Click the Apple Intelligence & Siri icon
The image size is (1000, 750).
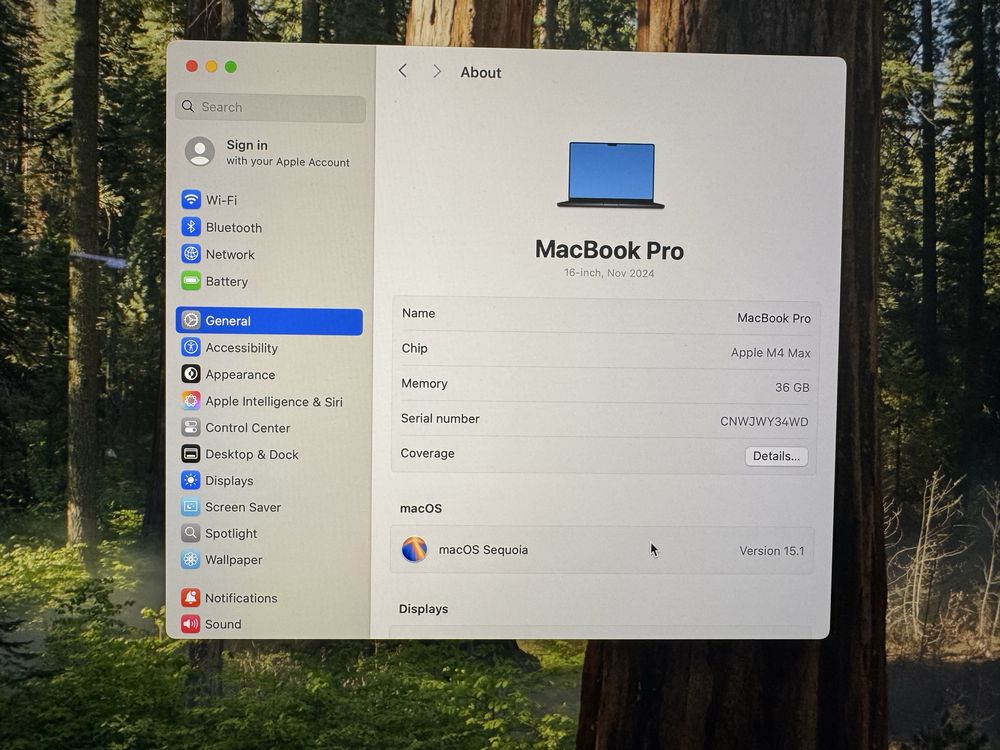coord(191,401)
